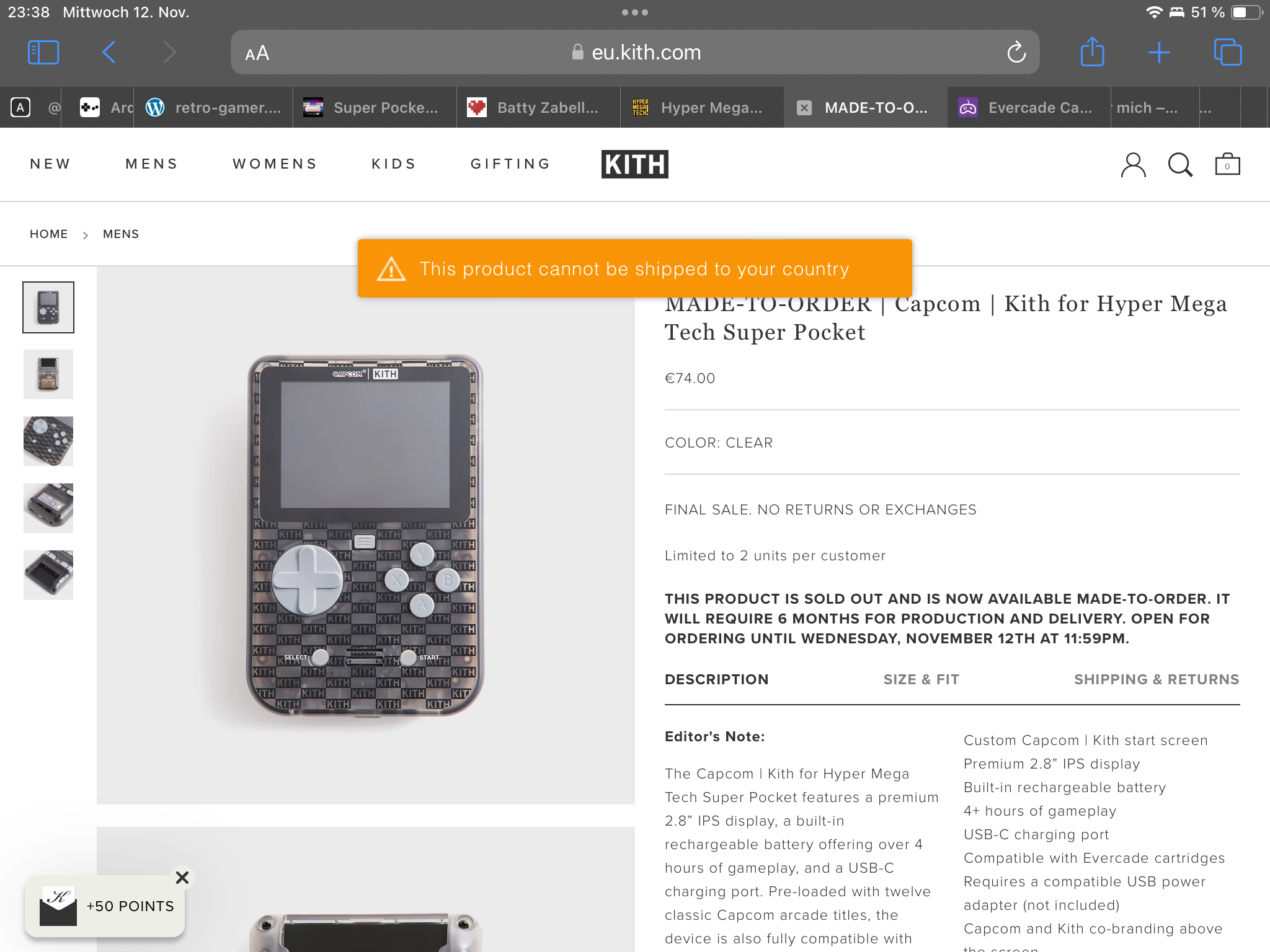Image resolution: width=1270 pixels, height=952 pixels.
Task: Go to HOME breadcrumb link
Action: click(x=49, y=234)
